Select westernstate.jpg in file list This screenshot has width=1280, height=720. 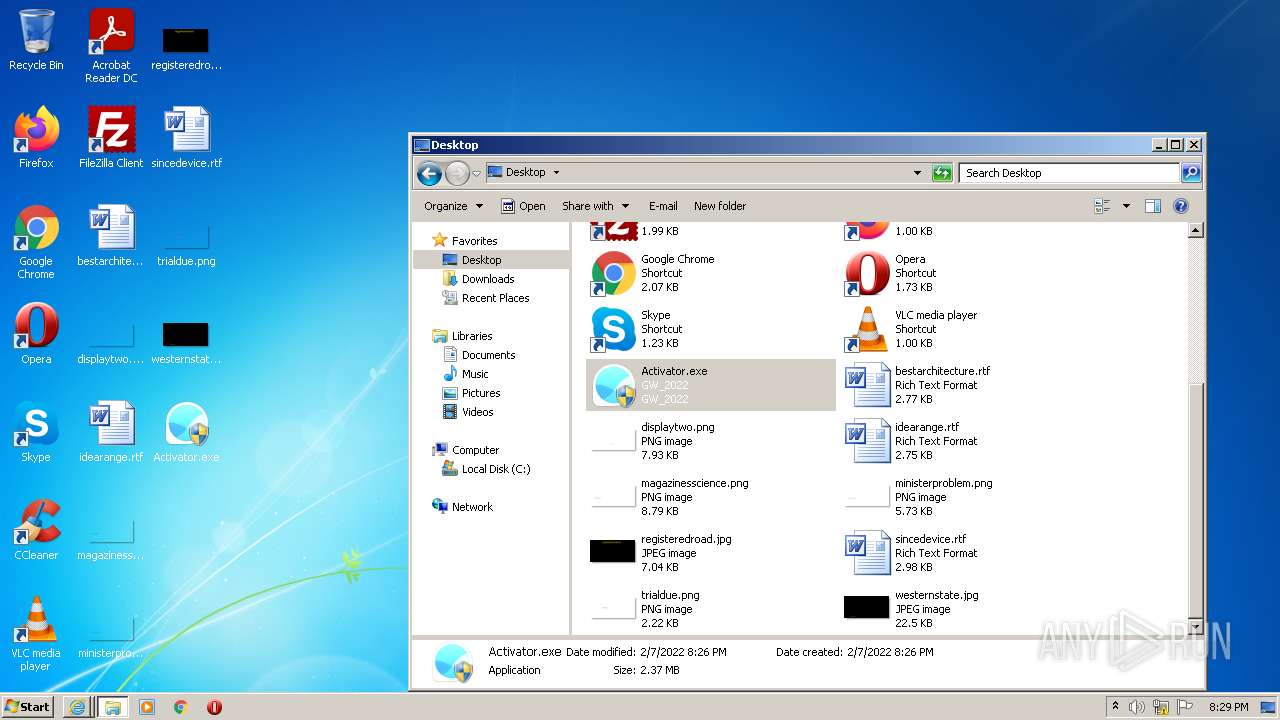[x=964, y=609]
